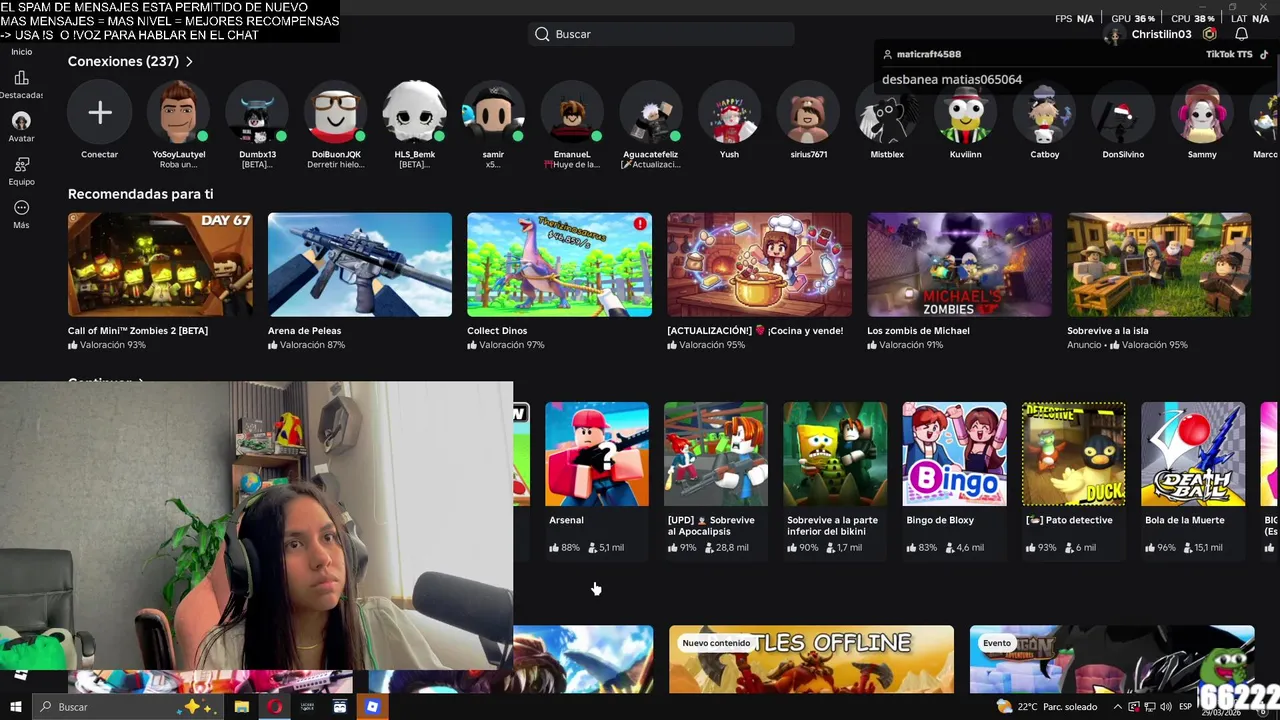1280x720 pixels.
Task: Open sirius7671's connection avatar
Action: [808, 113]
